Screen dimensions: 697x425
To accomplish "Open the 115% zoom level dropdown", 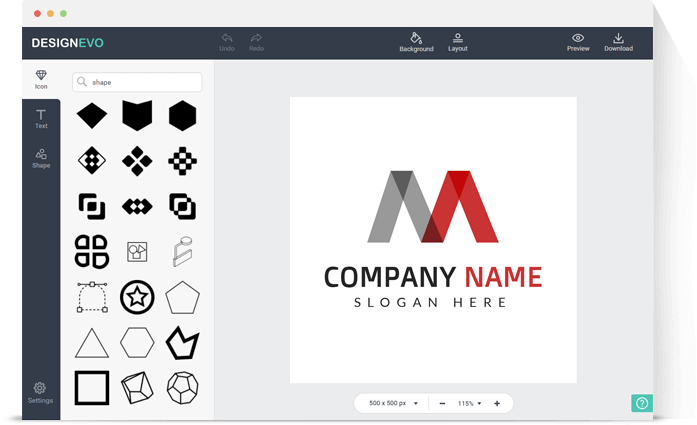I will [470, 403].
